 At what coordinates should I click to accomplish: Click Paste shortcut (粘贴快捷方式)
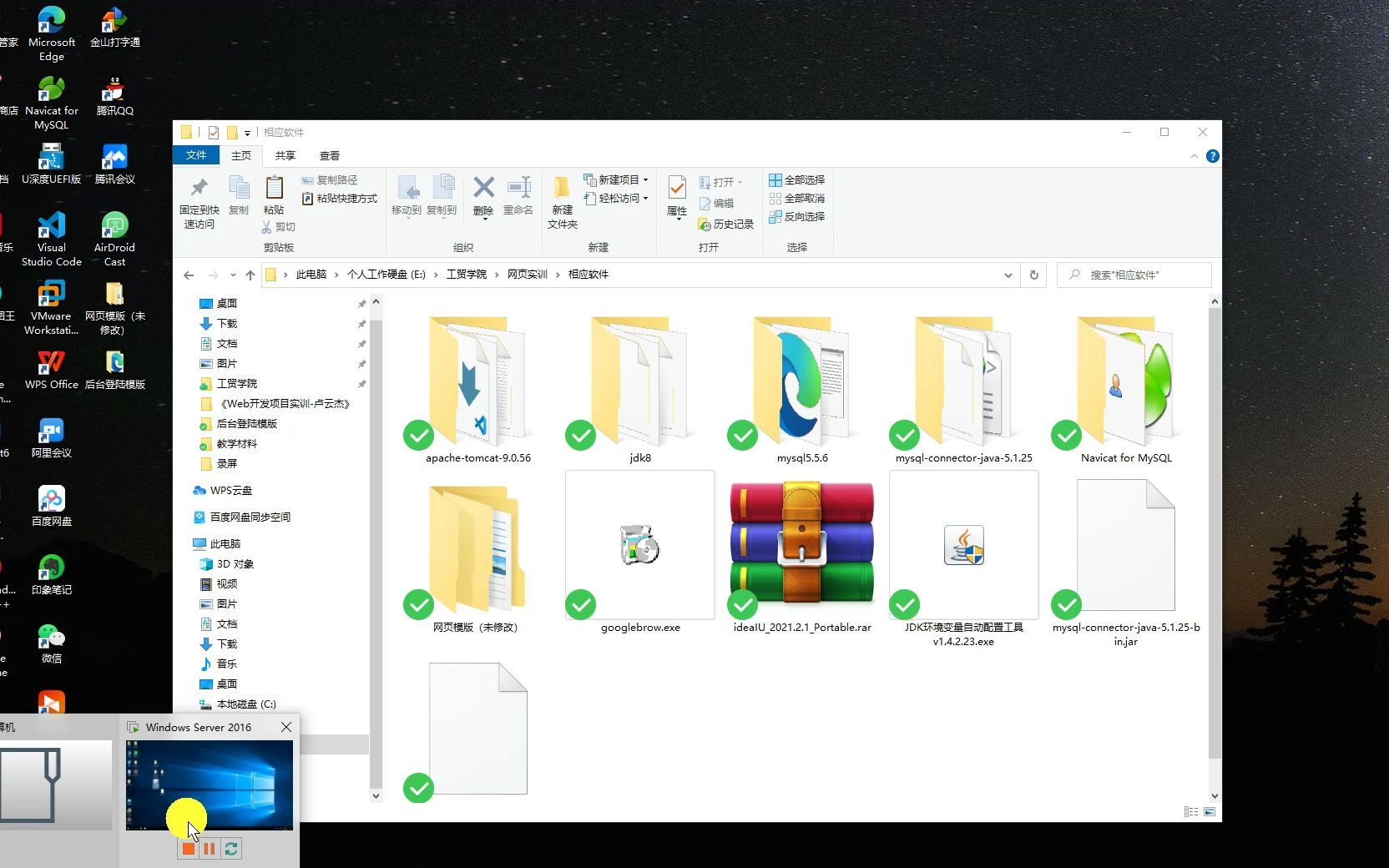[339, 199]
